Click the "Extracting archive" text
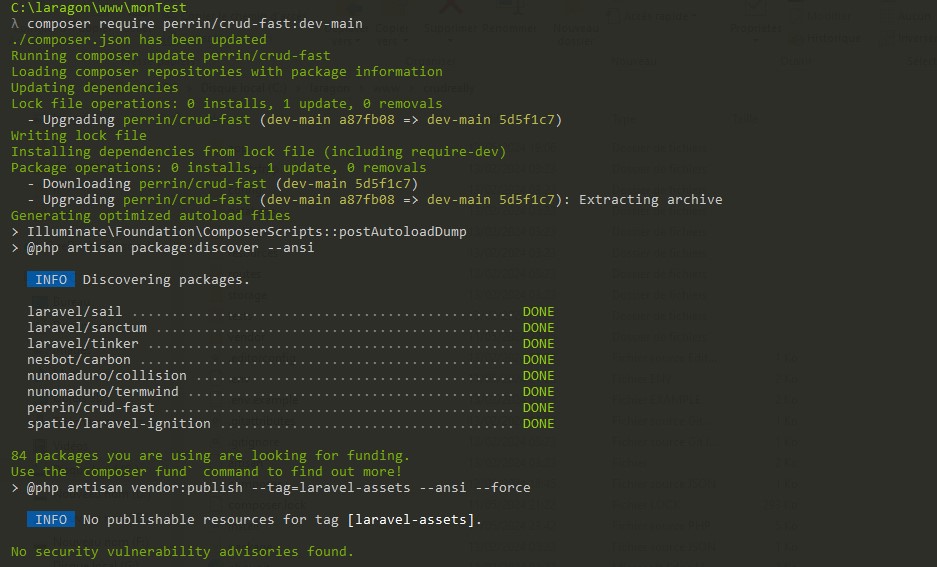 pyautogui.click(x=650, y=200)
